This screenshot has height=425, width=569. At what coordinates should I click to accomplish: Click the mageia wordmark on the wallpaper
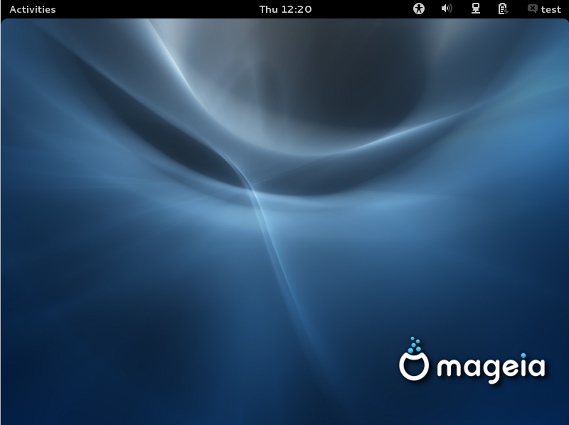(491, 367)
